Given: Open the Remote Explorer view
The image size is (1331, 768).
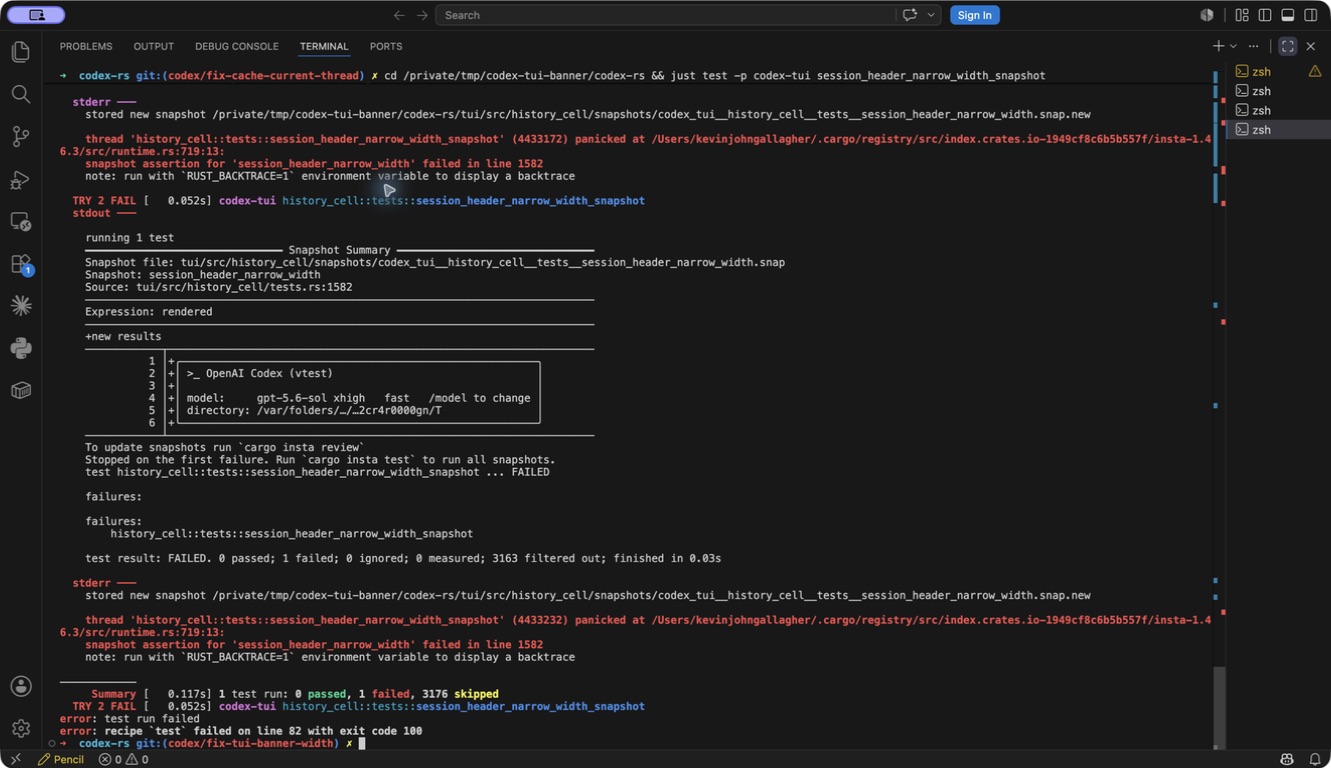Looking at the screenshot, I should click(21, 222).
